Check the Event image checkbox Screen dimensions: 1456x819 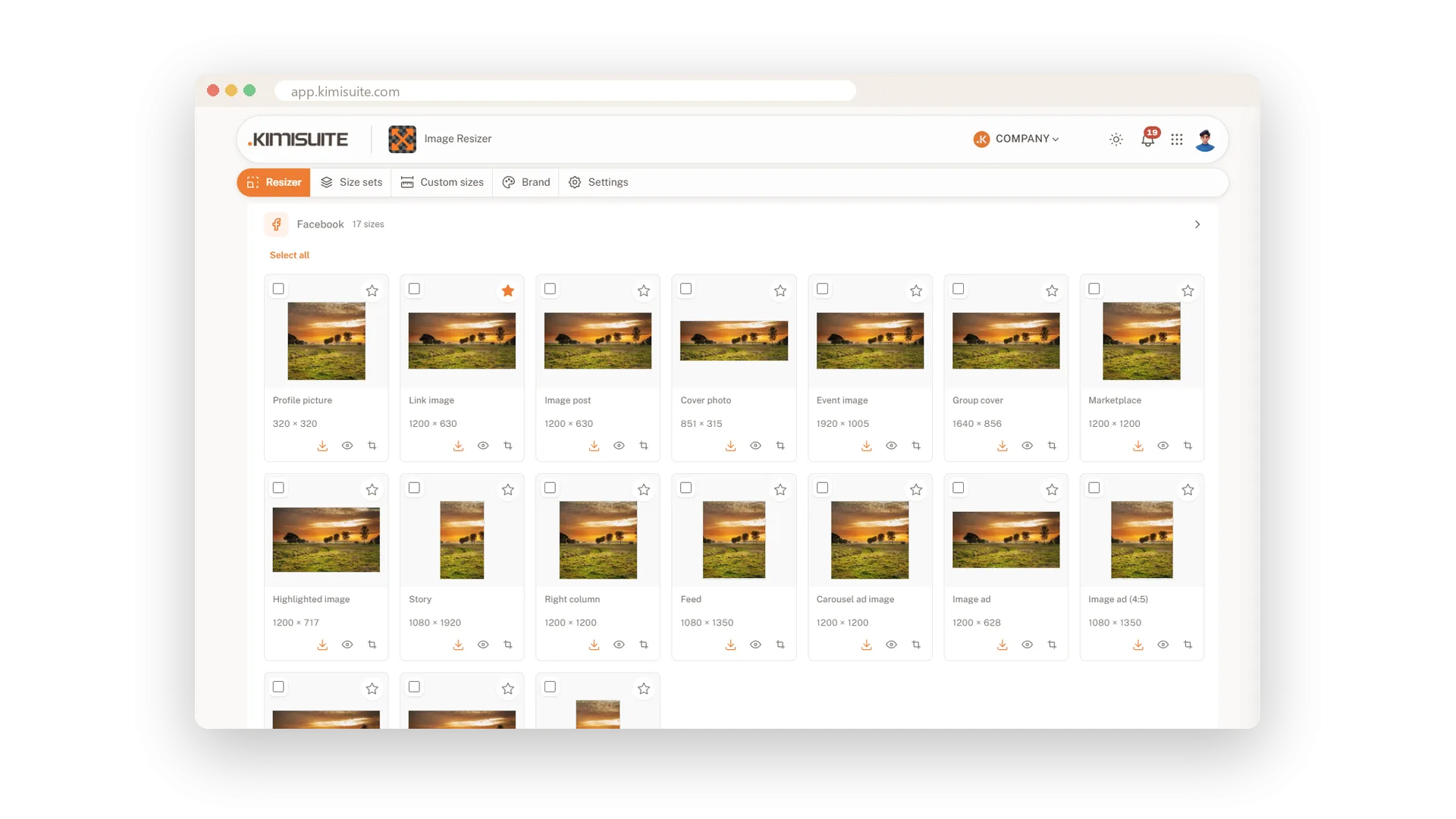(822, 289)
